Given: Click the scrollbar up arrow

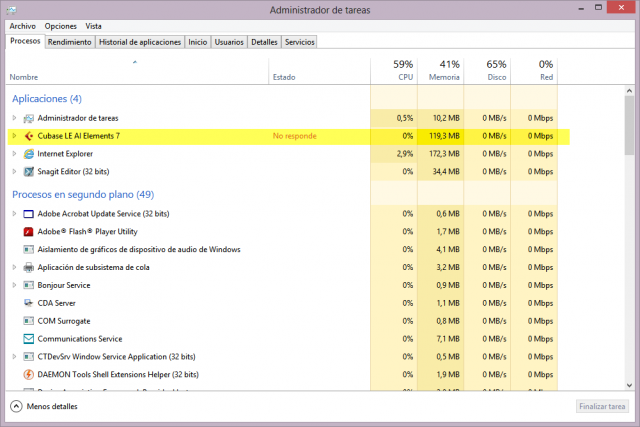Looking at the screenshot, I should tap(629, 91).
